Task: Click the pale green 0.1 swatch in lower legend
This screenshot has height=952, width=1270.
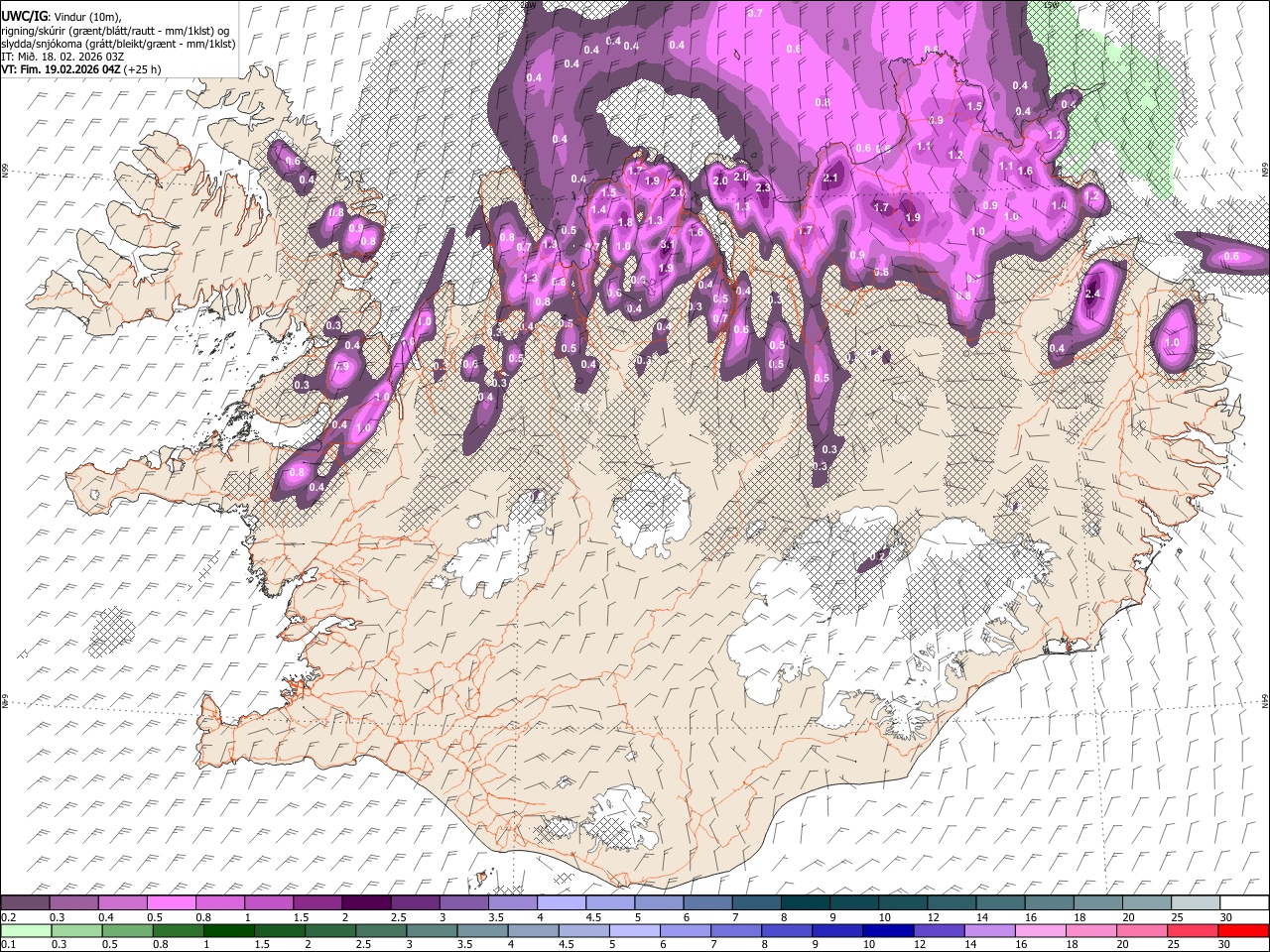Action: point(26,930)
